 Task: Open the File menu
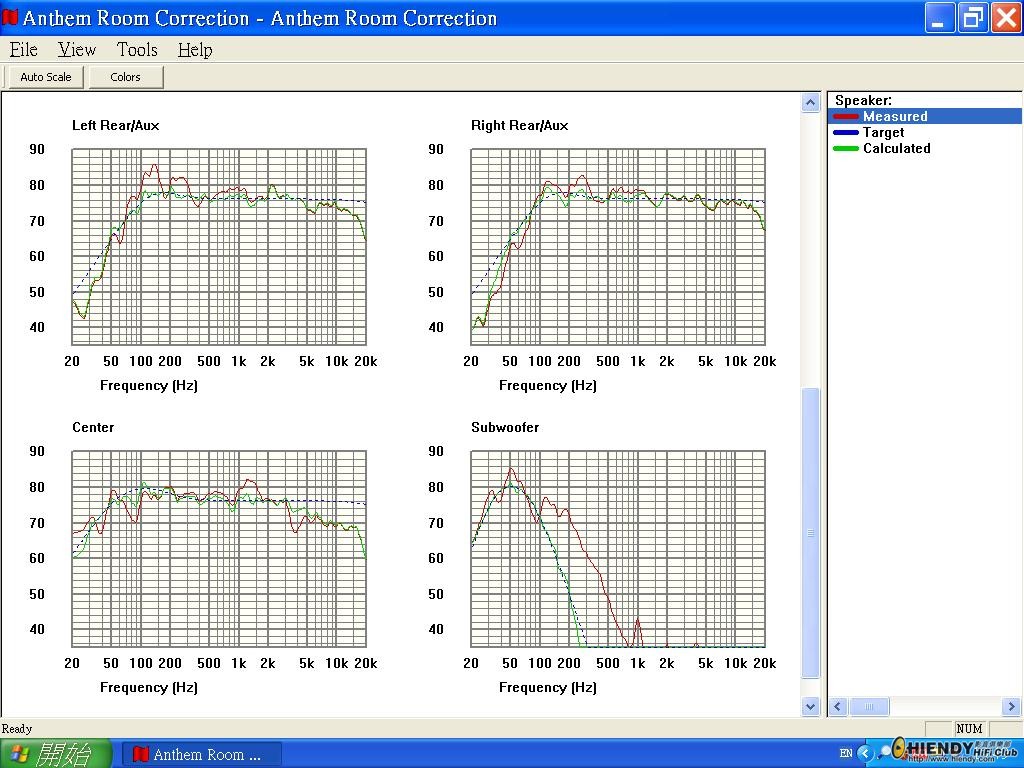[24, 50]
